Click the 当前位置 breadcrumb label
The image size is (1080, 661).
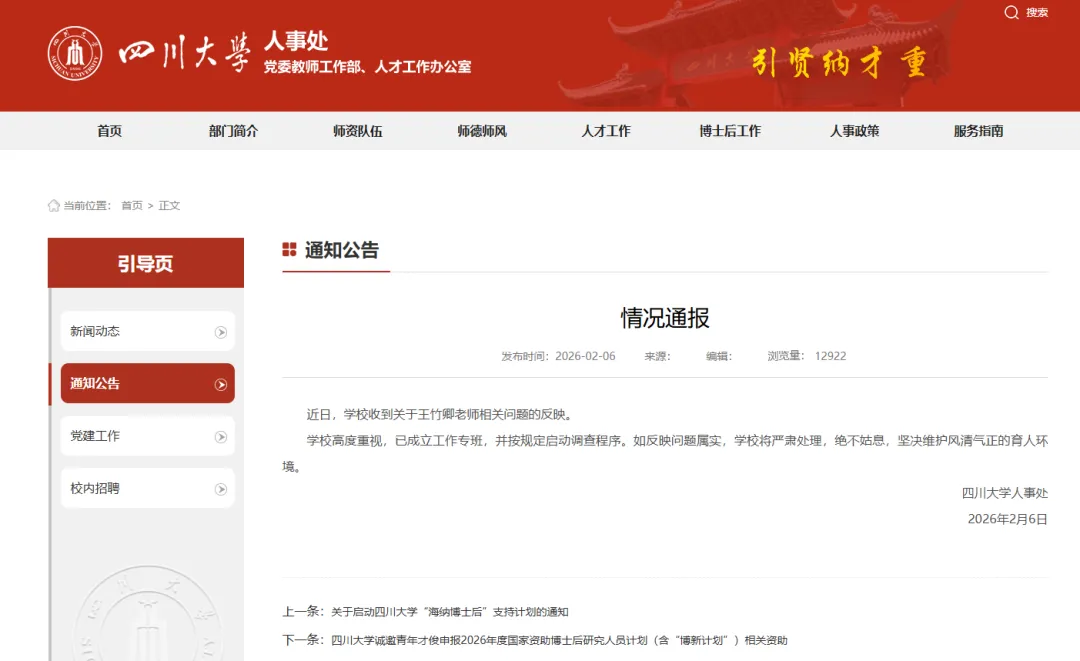tap(87, 205)
